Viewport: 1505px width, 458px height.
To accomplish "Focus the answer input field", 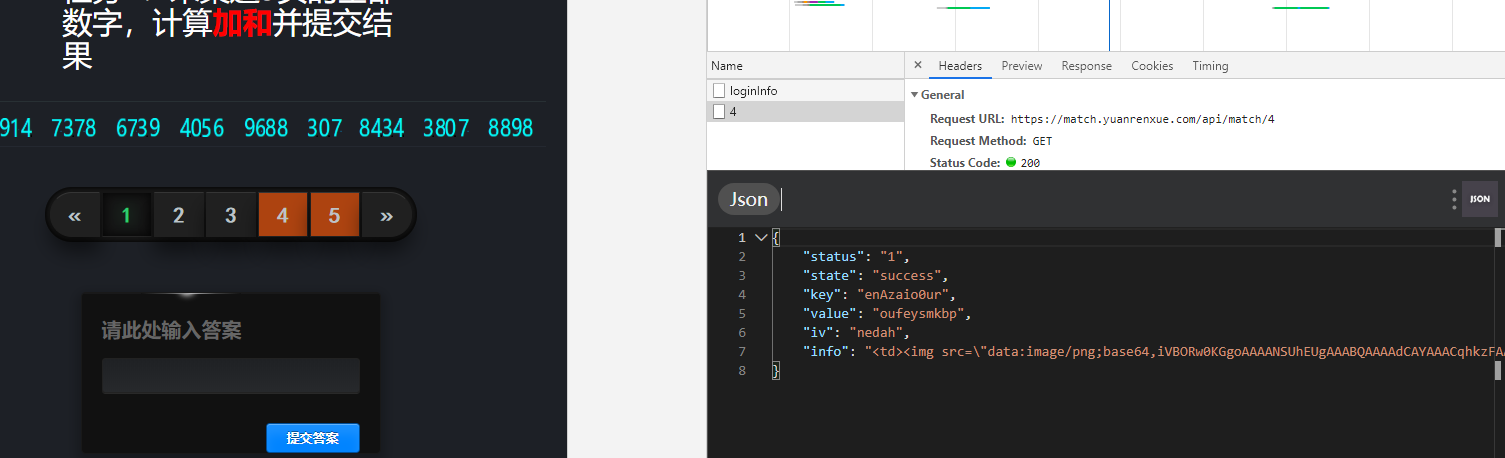I will tap(230, 376).
